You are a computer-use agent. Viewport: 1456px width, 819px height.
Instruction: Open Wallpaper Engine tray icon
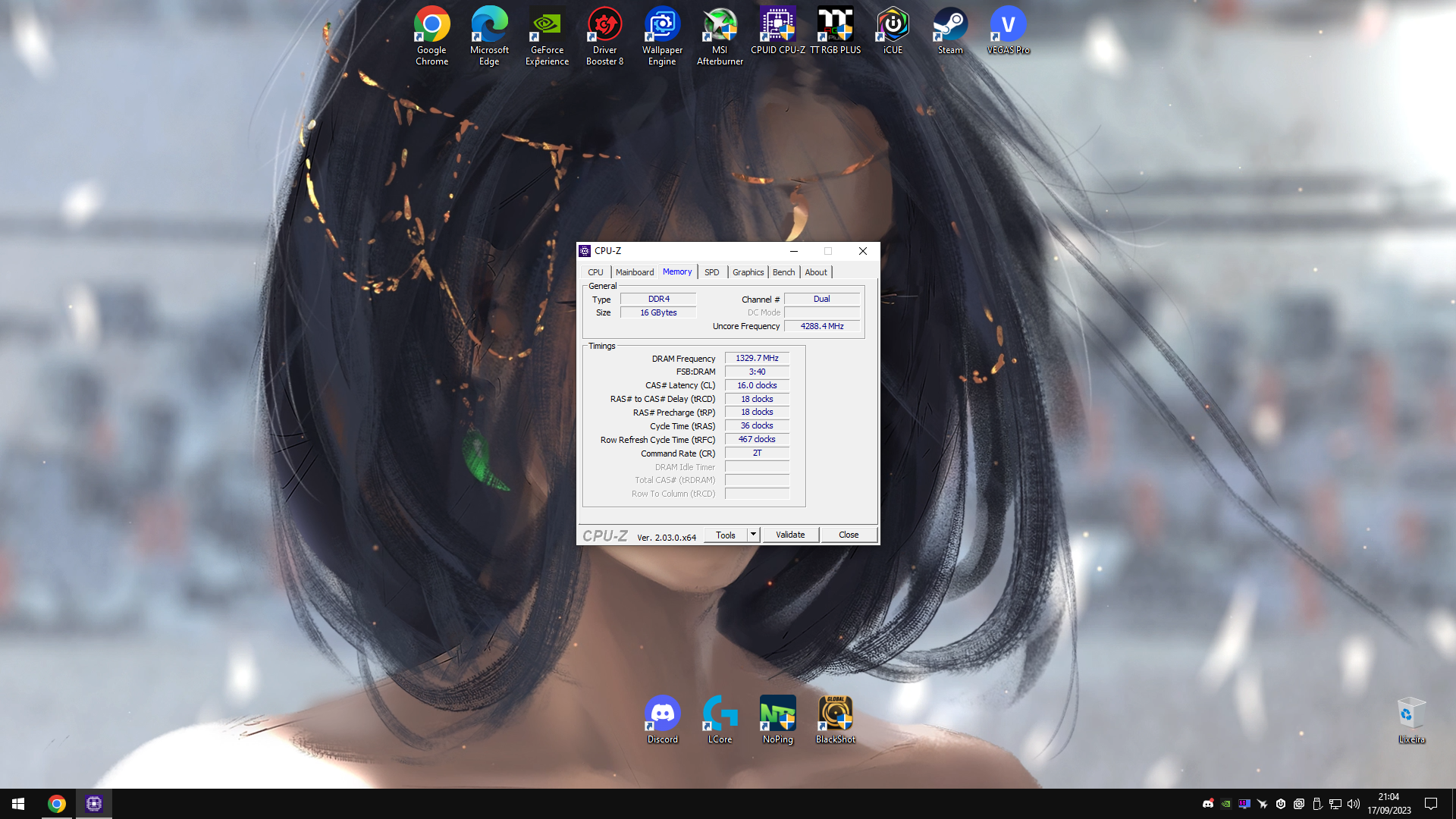[1298, 804]
